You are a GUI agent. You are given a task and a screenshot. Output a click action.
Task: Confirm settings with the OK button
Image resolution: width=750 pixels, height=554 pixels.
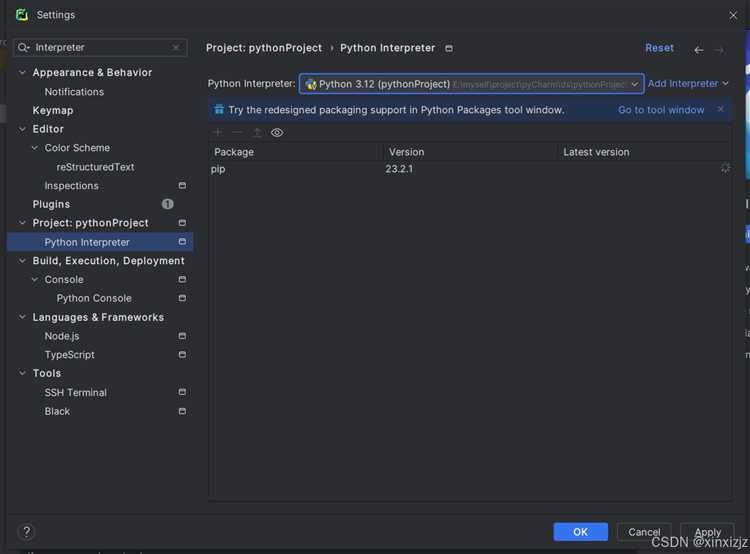[580, 532]
